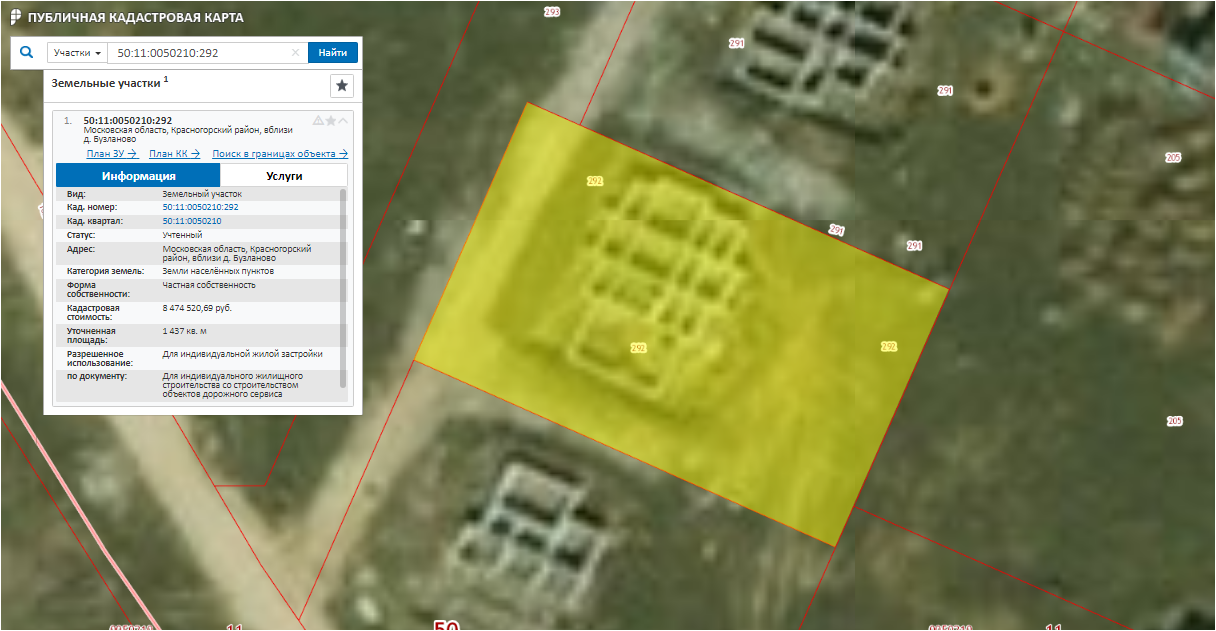
Task: Click the magnifying glass search icon
Action: tap(27, 53)
